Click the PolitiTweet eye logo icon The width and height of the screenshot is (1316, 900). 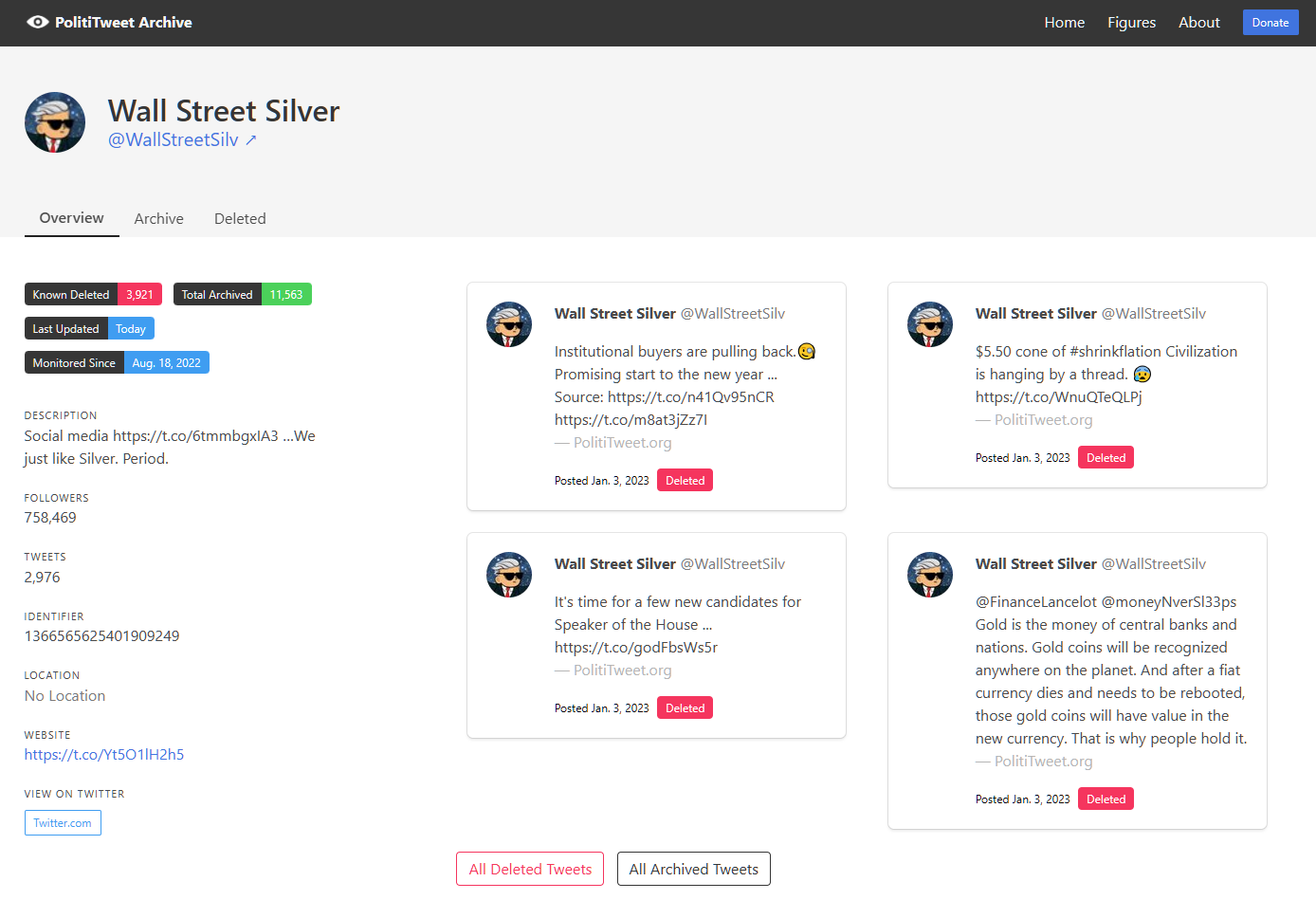tap(38, 22)
